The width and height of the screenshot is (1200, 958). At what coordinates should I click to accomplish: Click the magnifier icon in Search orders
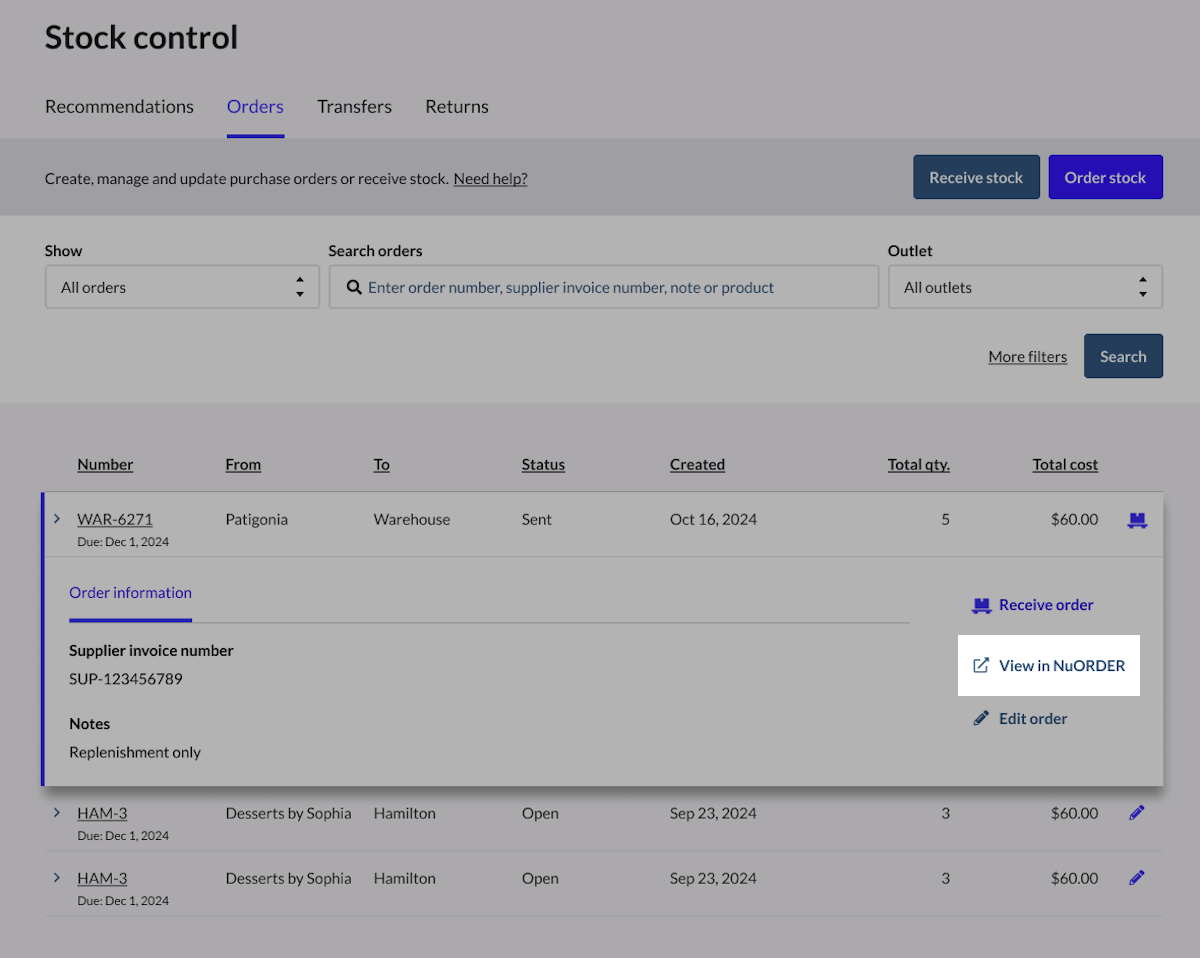[x=353, y=288]
